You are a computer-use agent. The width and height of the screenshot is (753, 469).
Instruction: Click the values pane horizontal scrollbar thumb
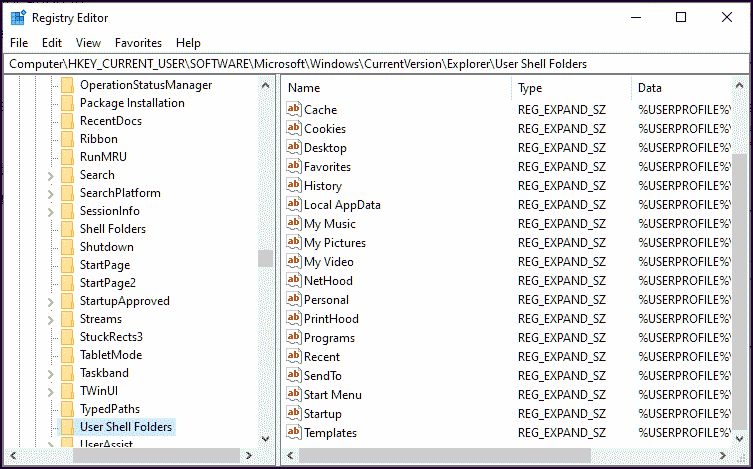[x=445, y=455]
